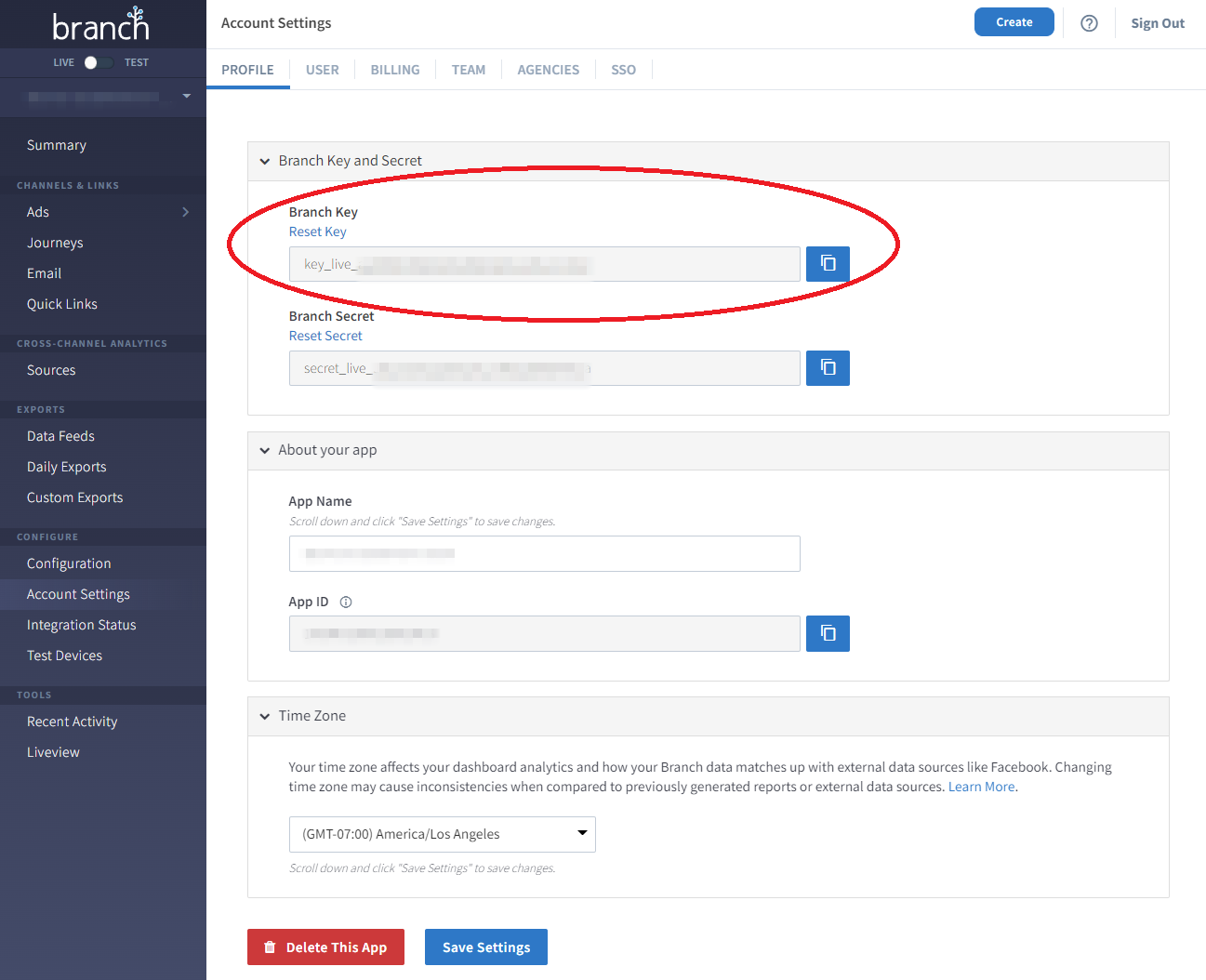Click Sign Out
Viewport: 1206px width, 980px height.
click(x=1158, y=23)
